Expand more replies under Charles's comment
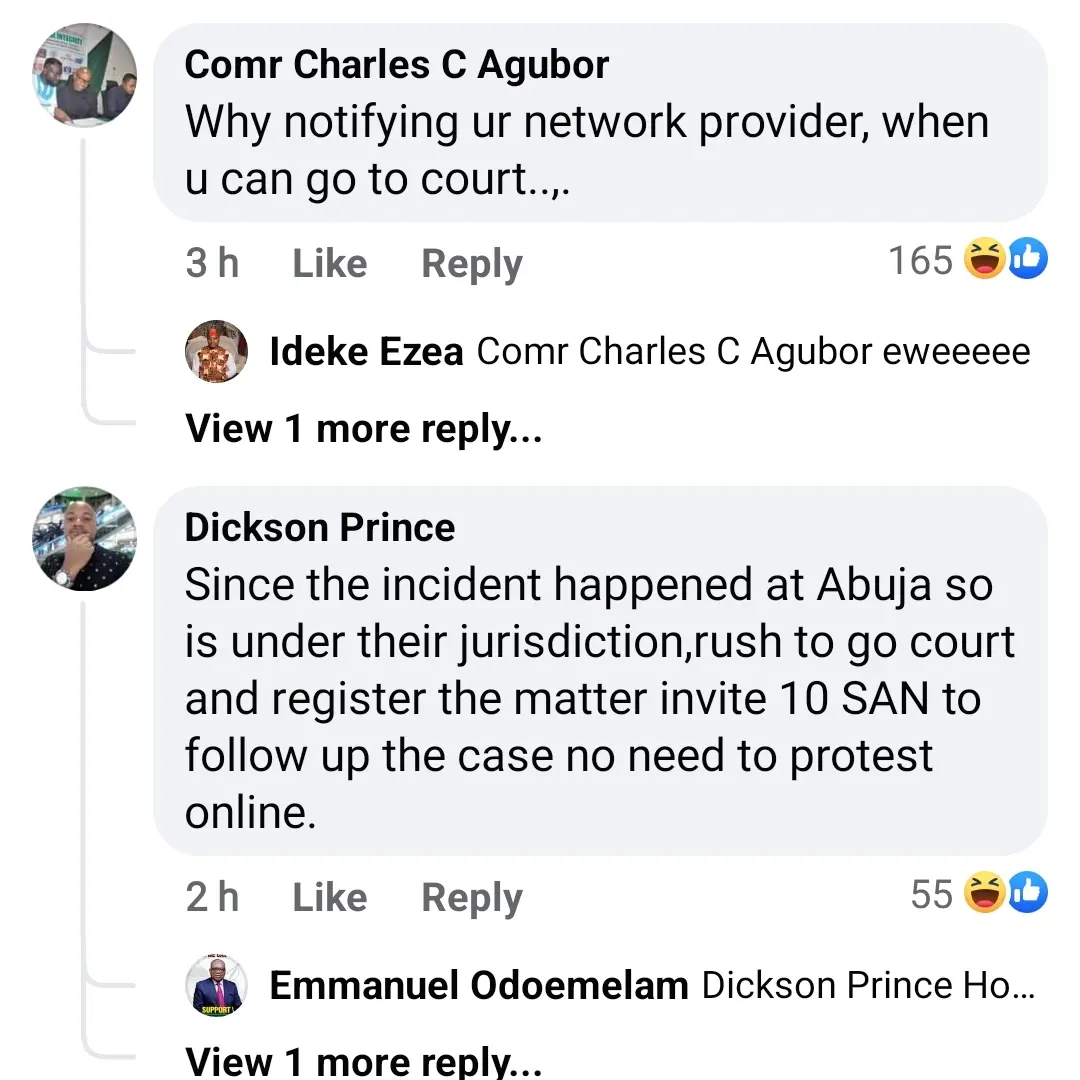The height and width of the screenshot is (1080, 1080). coord(364,429)
